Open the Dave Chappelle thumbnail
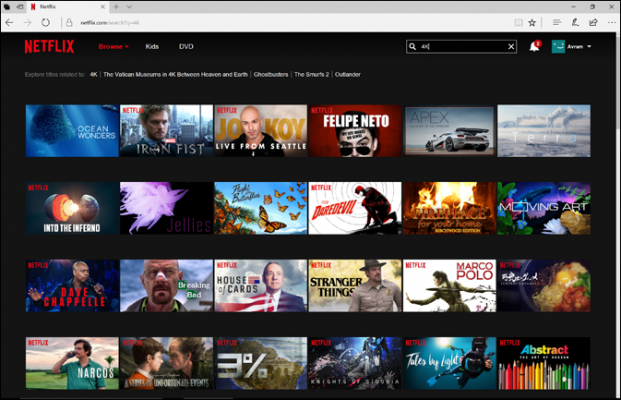 [72, 286]
